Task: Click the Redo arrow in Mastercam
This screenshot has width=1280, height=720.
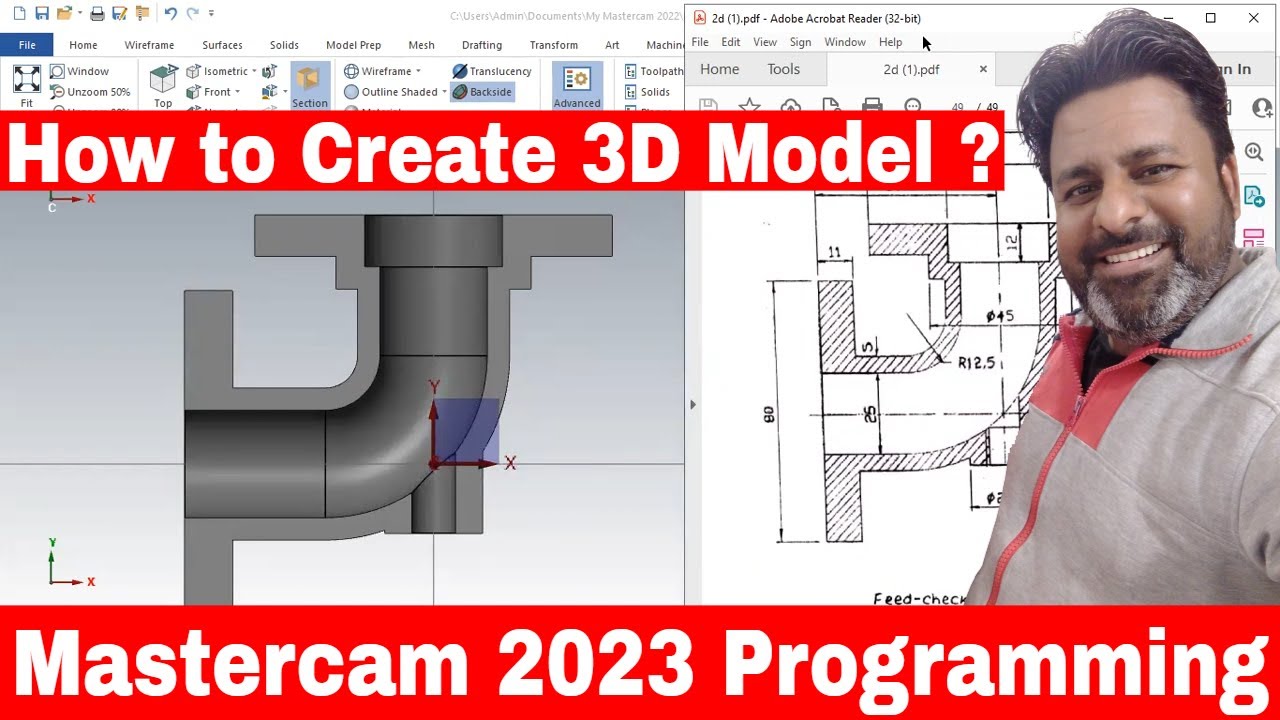Action: 193,14
